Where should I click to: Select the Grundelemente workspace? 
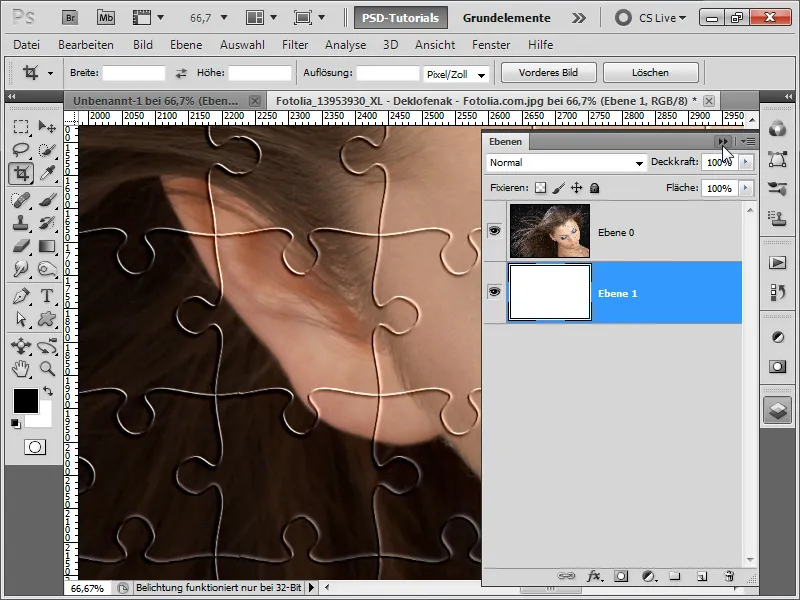(x=507, y=18)
